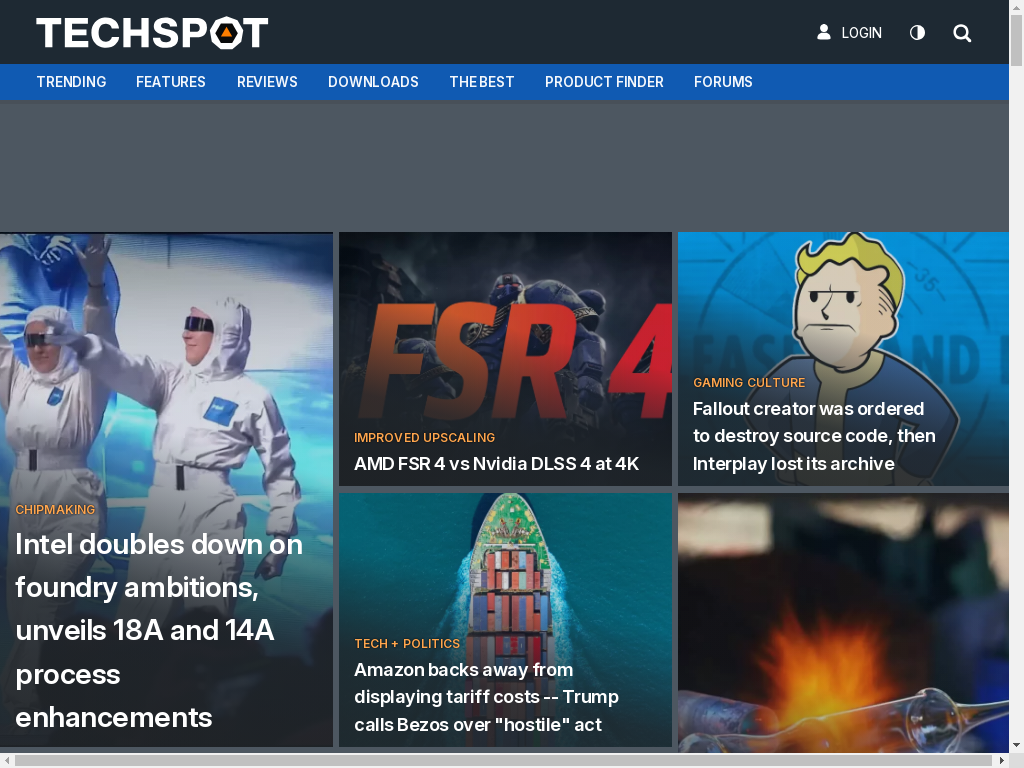Open the Improved Upscaling category label

pos(424,438)
